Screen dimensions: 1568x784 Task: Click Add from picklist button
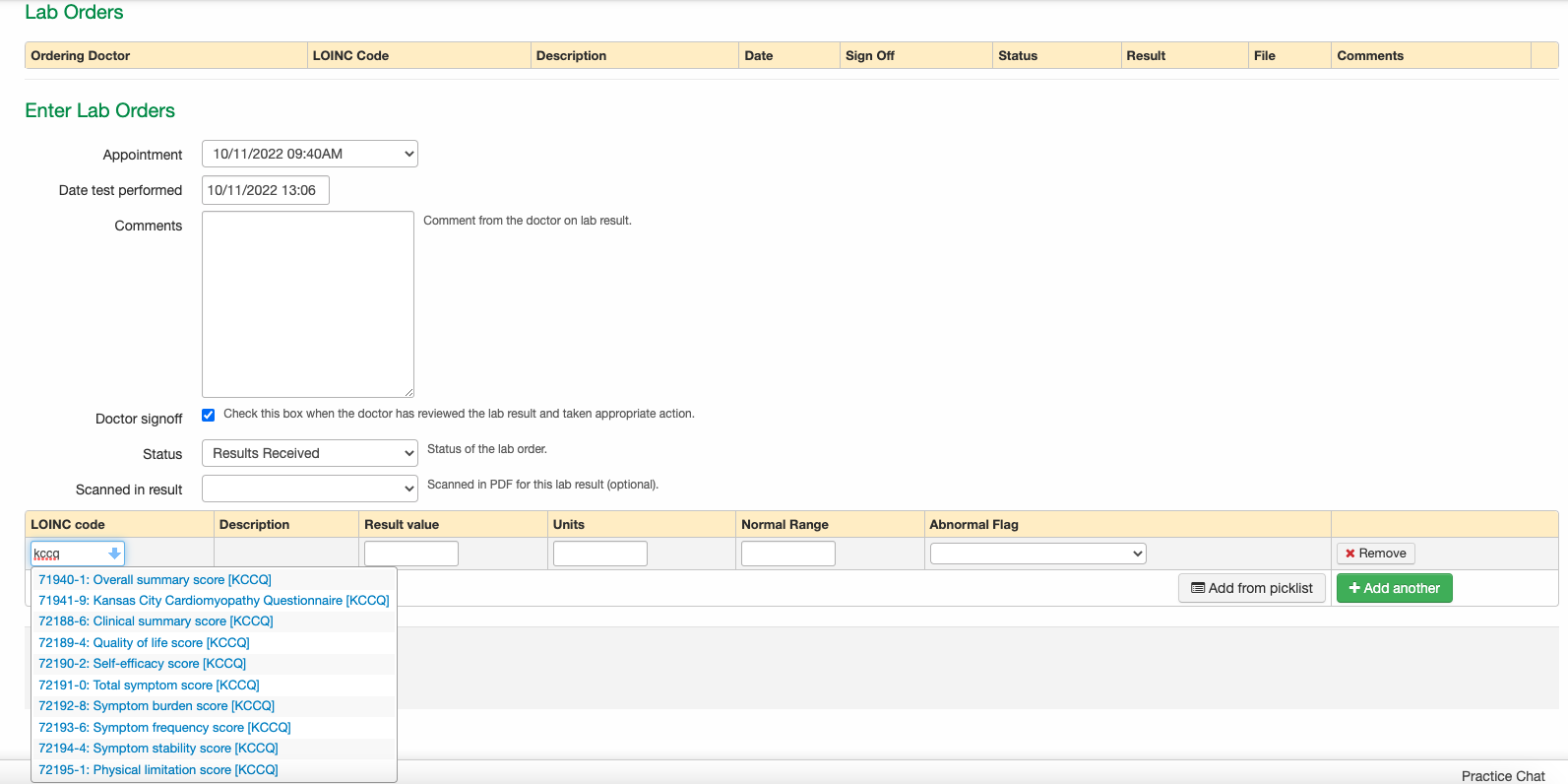1252,588
